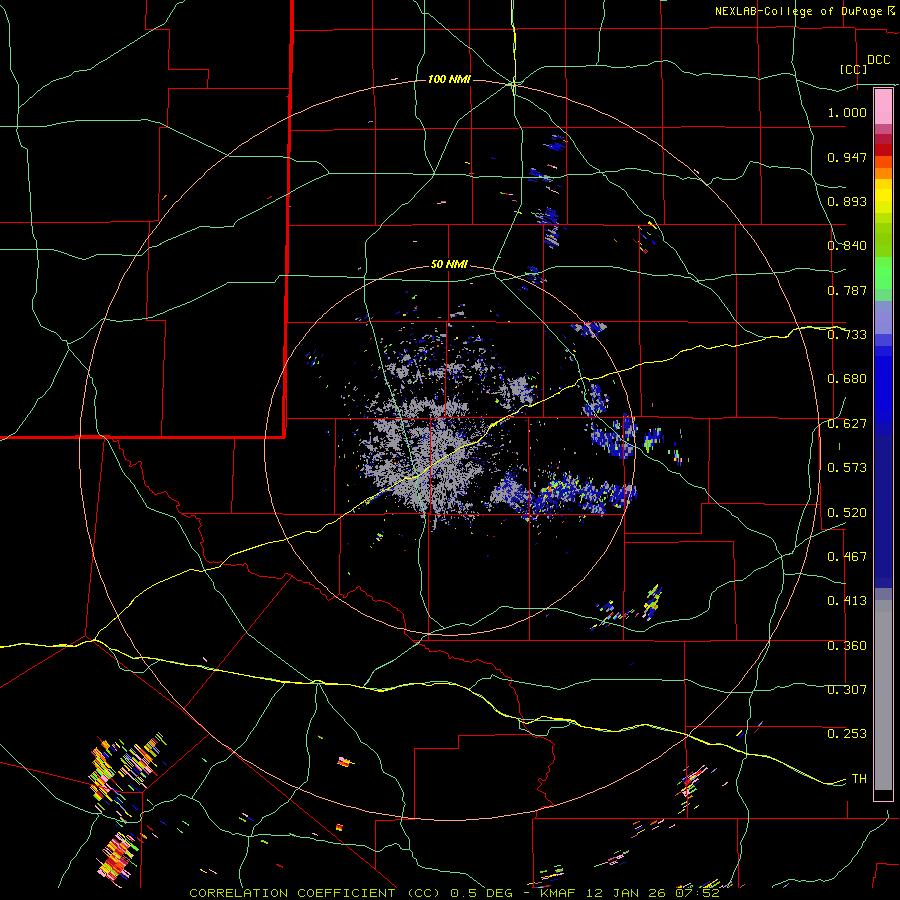
Task: Click the 0.520 legend value
Action: click(x=847, y=513)
